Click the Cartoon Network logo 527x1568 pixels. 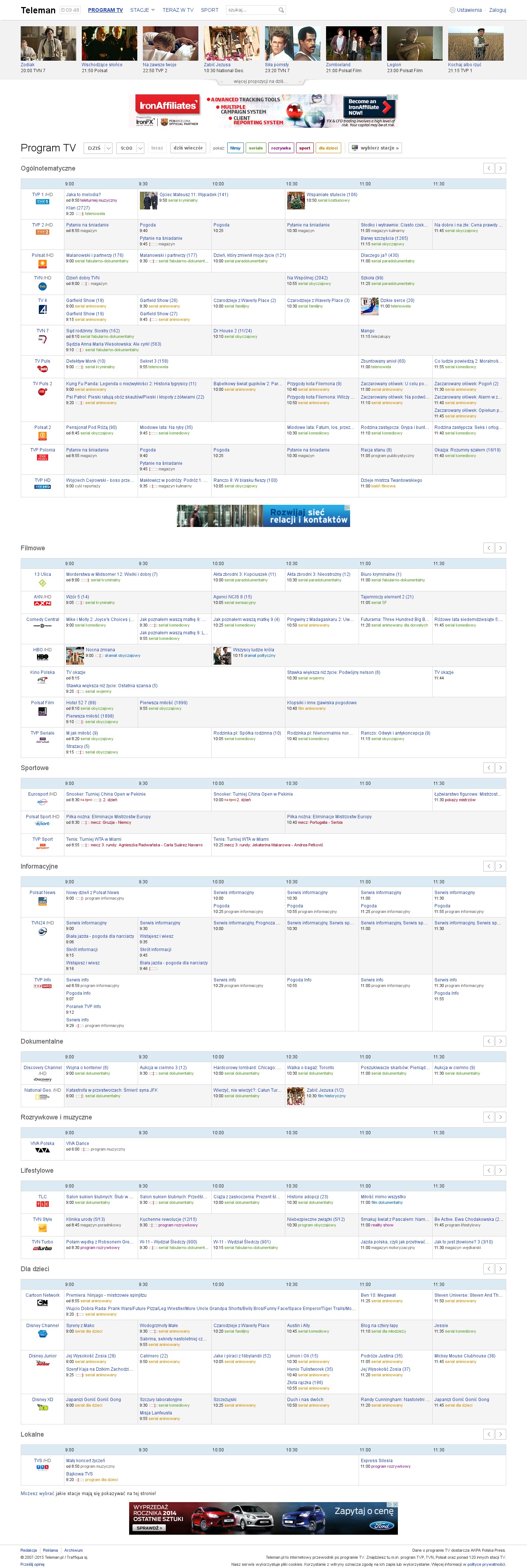point(42,1303)
